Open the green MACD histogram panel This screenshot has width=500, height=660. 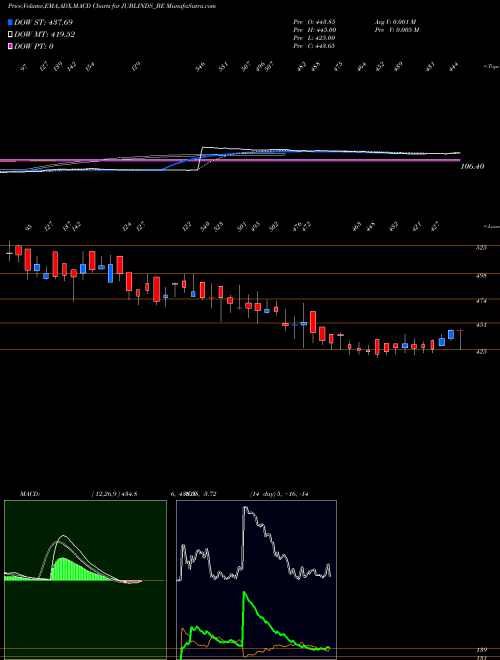(85, 580)
